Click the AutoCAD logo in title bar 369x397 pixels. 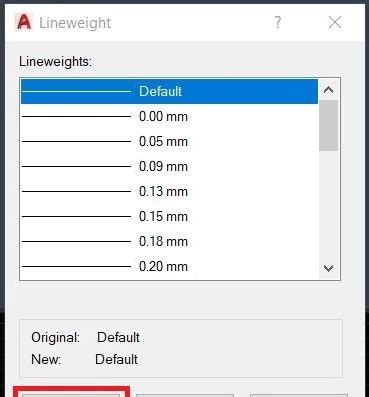(x=24, y=23)
